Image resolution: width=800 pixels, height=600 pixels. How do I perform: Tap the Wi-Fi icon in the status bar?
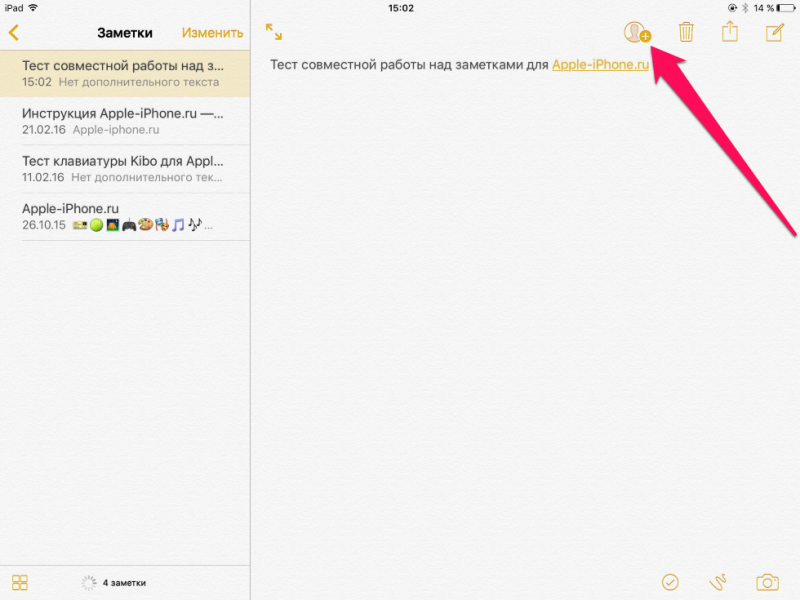point(33,8)
